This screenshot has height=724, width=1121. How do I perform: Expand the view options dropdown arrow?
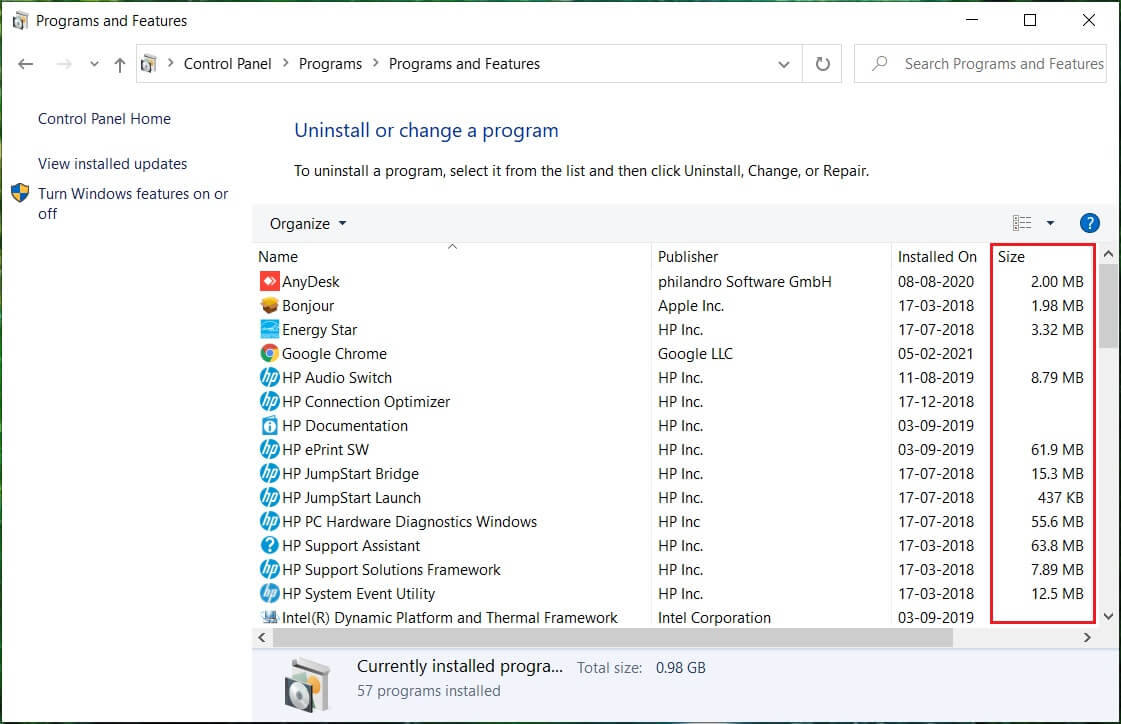pos(1050,223)
